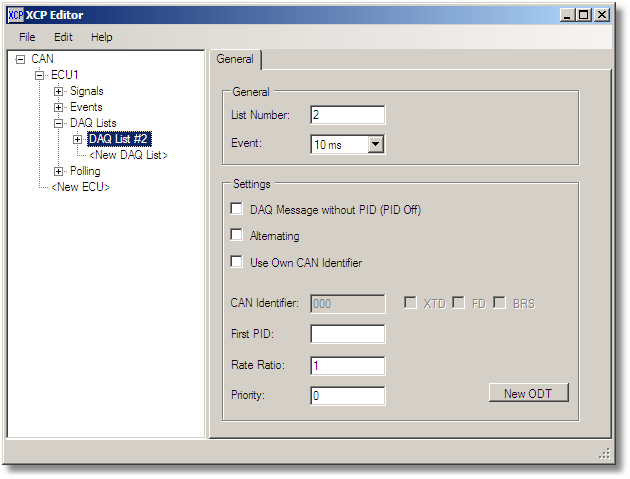Viewport: 630px width, 479px height.
Task: Enable DAQ Message without PID checkbox
Action: [237, 209]
